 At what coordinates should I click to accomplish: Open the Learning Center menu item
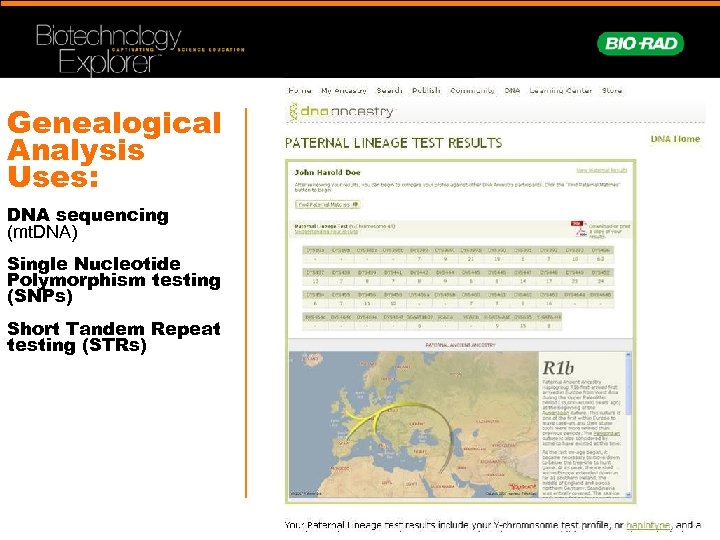(x=561, y=90)
